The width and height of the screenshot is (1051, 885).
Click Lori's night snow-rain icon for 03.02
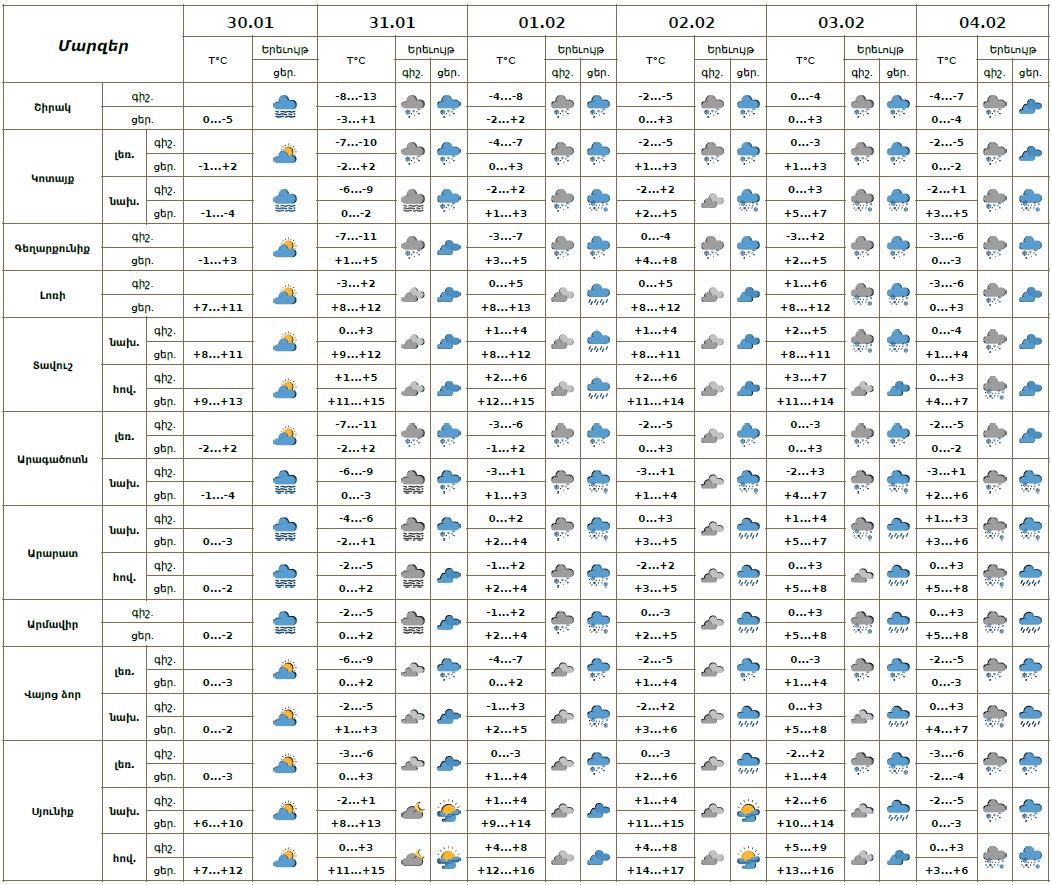click(862, 294)
